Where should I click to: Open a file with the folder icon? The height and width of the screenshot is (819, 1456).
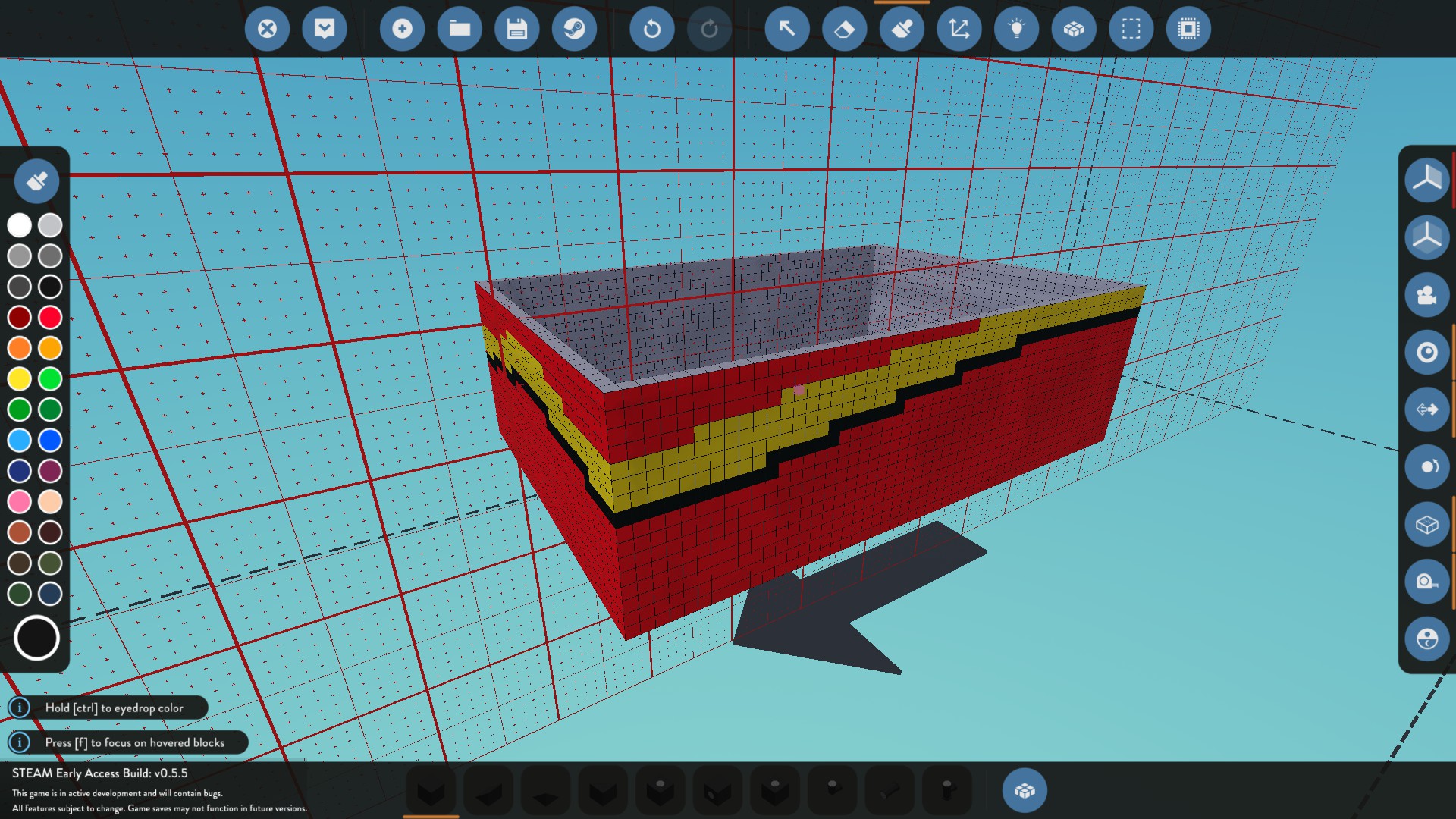[x=460, y=30]
